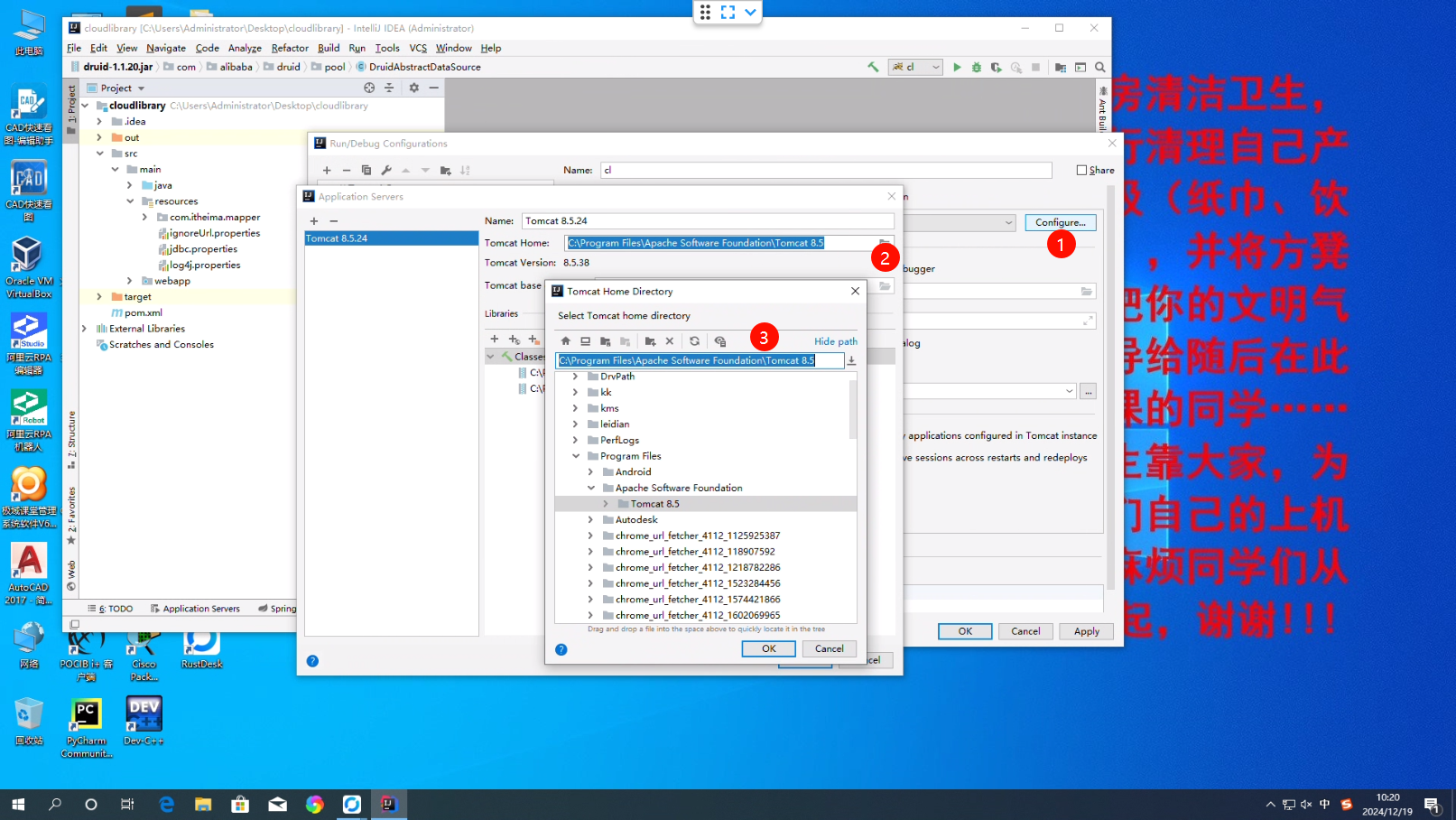Viewport: 1456px width, 820px height.
Task: Click Apply in Run/Debug Configurations
Action: click(1087, 631)
